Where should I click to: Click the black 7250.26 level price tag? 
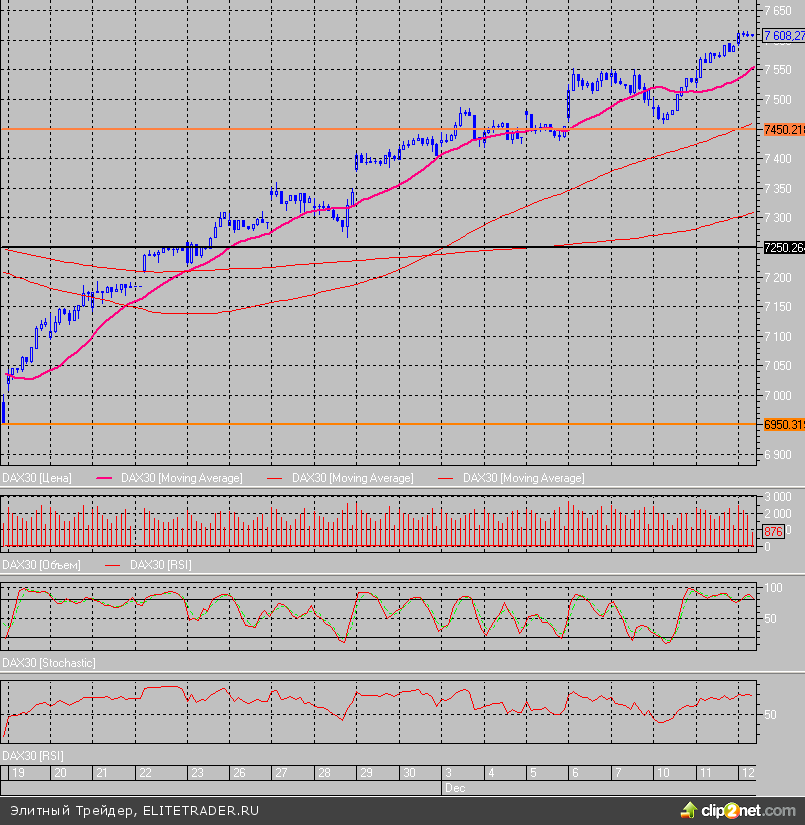783,247
